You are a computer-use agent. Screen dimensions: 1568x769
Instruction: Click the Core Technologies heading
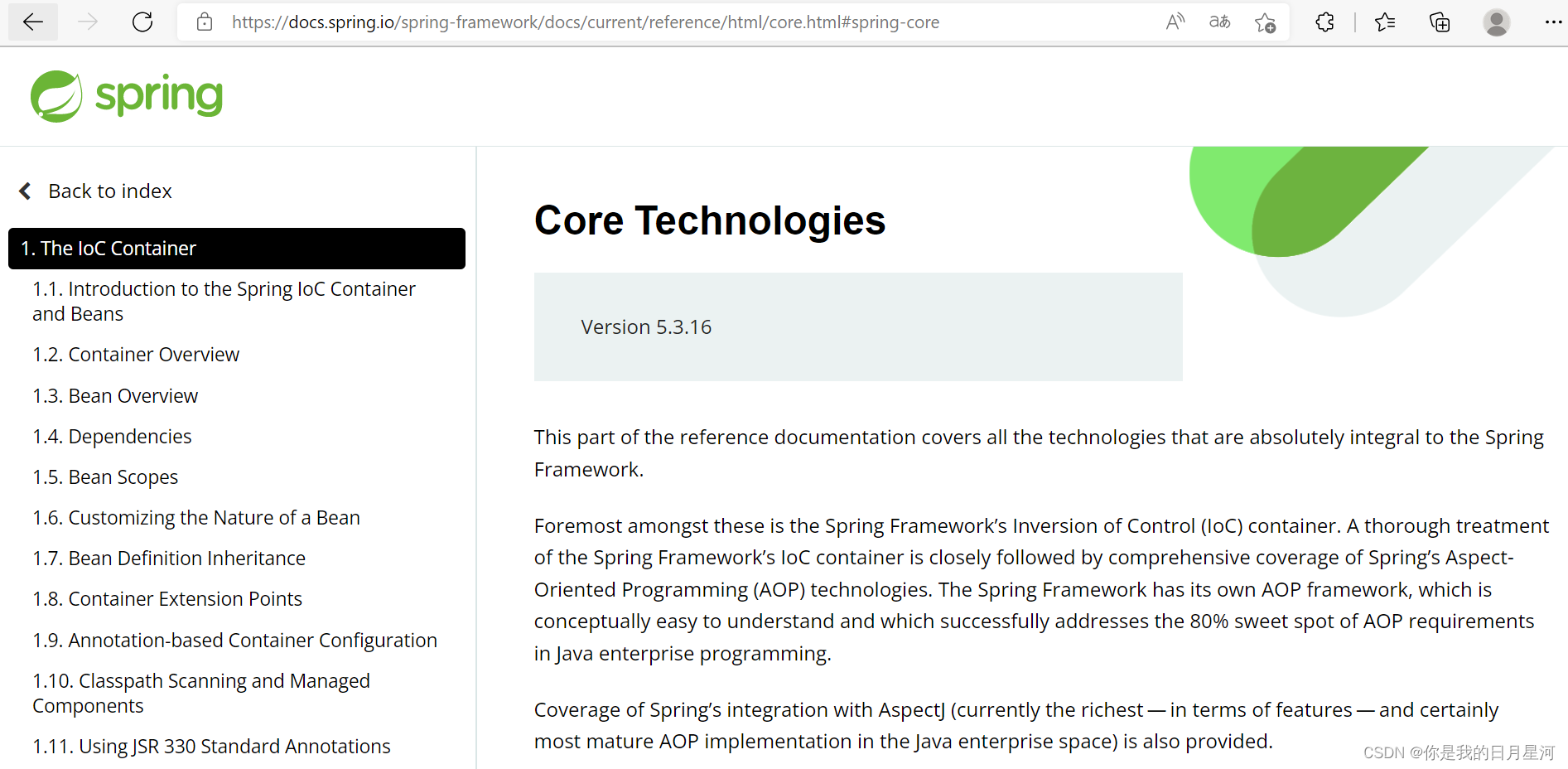click(x=710, y=220)
